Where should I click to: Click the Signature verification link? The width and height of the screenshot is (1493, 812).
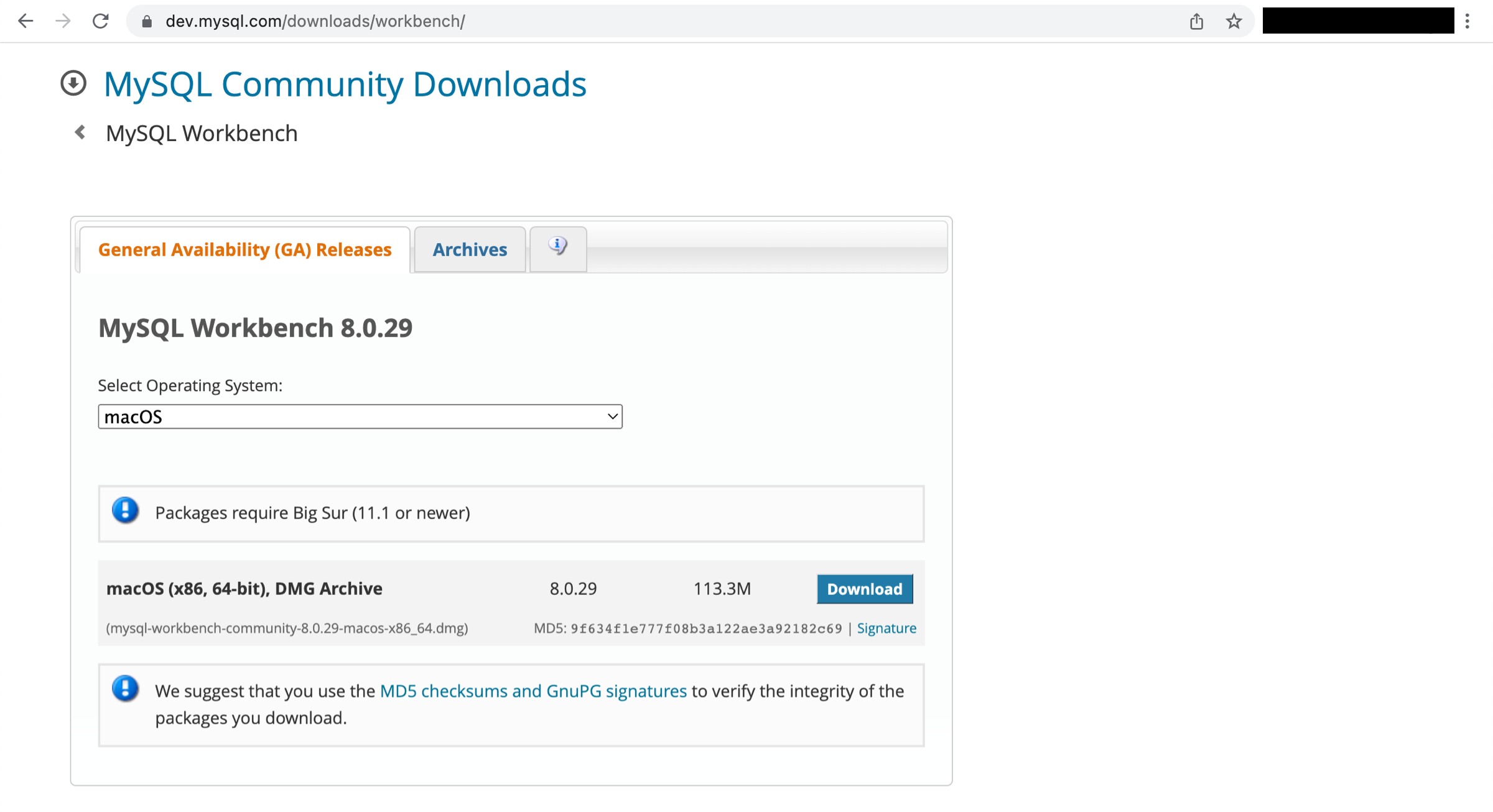(x=886, y=627)
